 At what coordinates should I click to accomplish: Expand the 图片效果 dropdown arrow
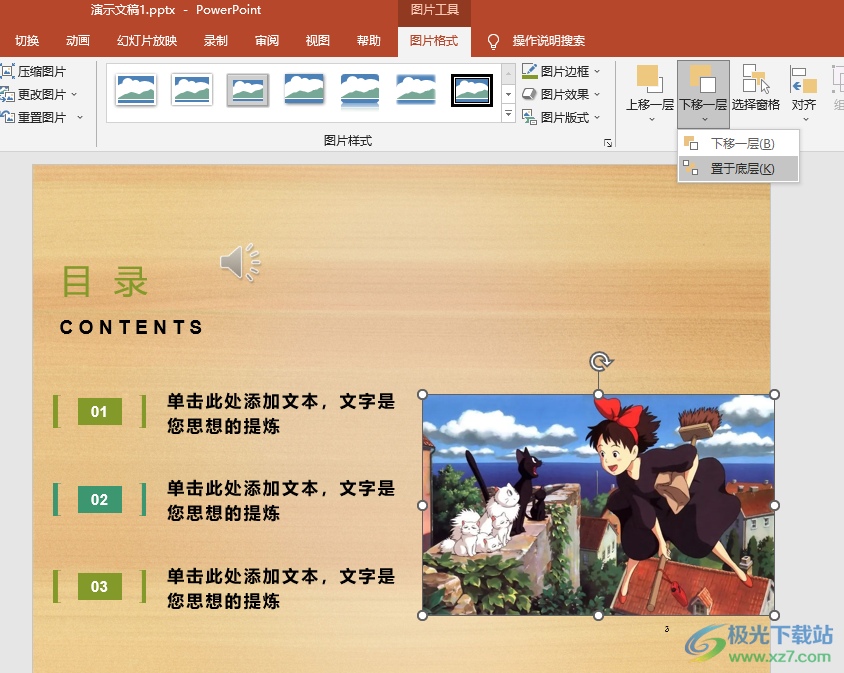[597, 94]
